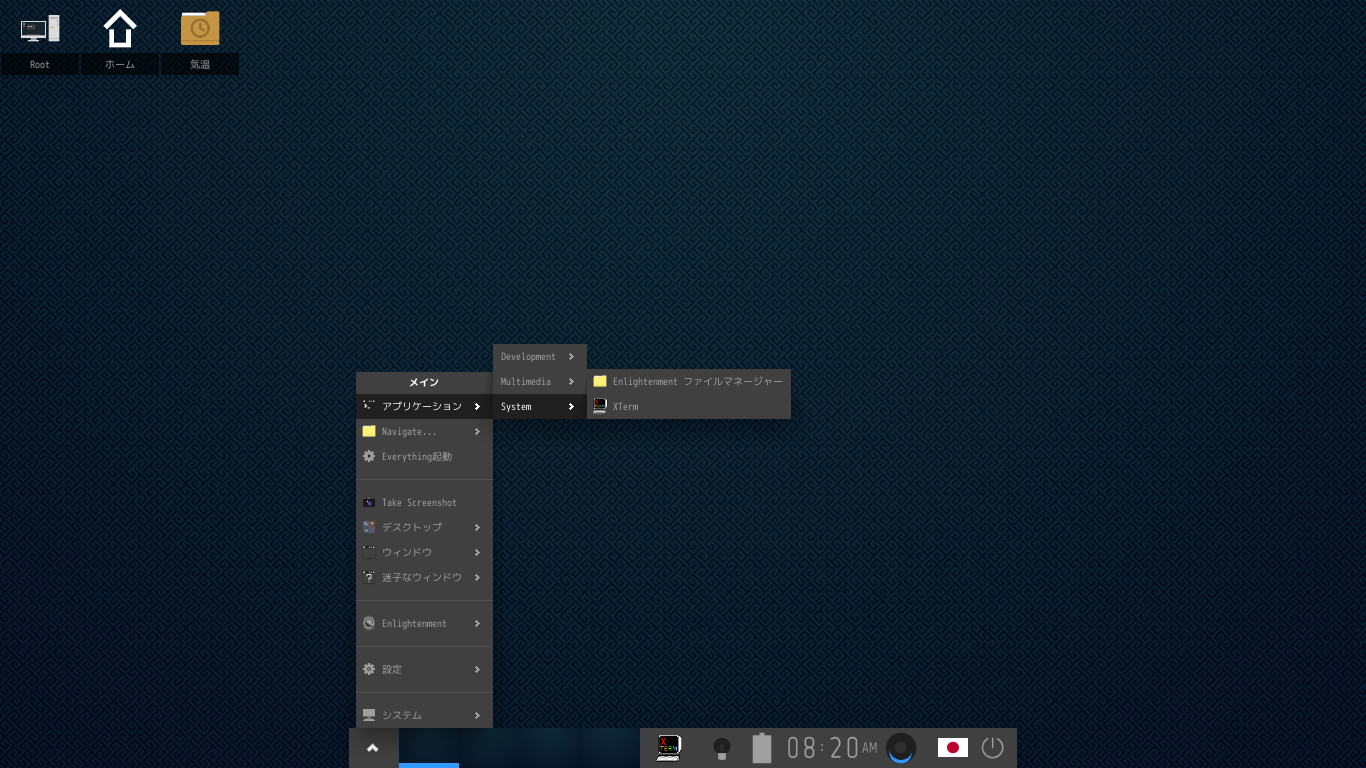Expand the 迷子なウィンドウ submenu arrow

click(x=478, y=577)
